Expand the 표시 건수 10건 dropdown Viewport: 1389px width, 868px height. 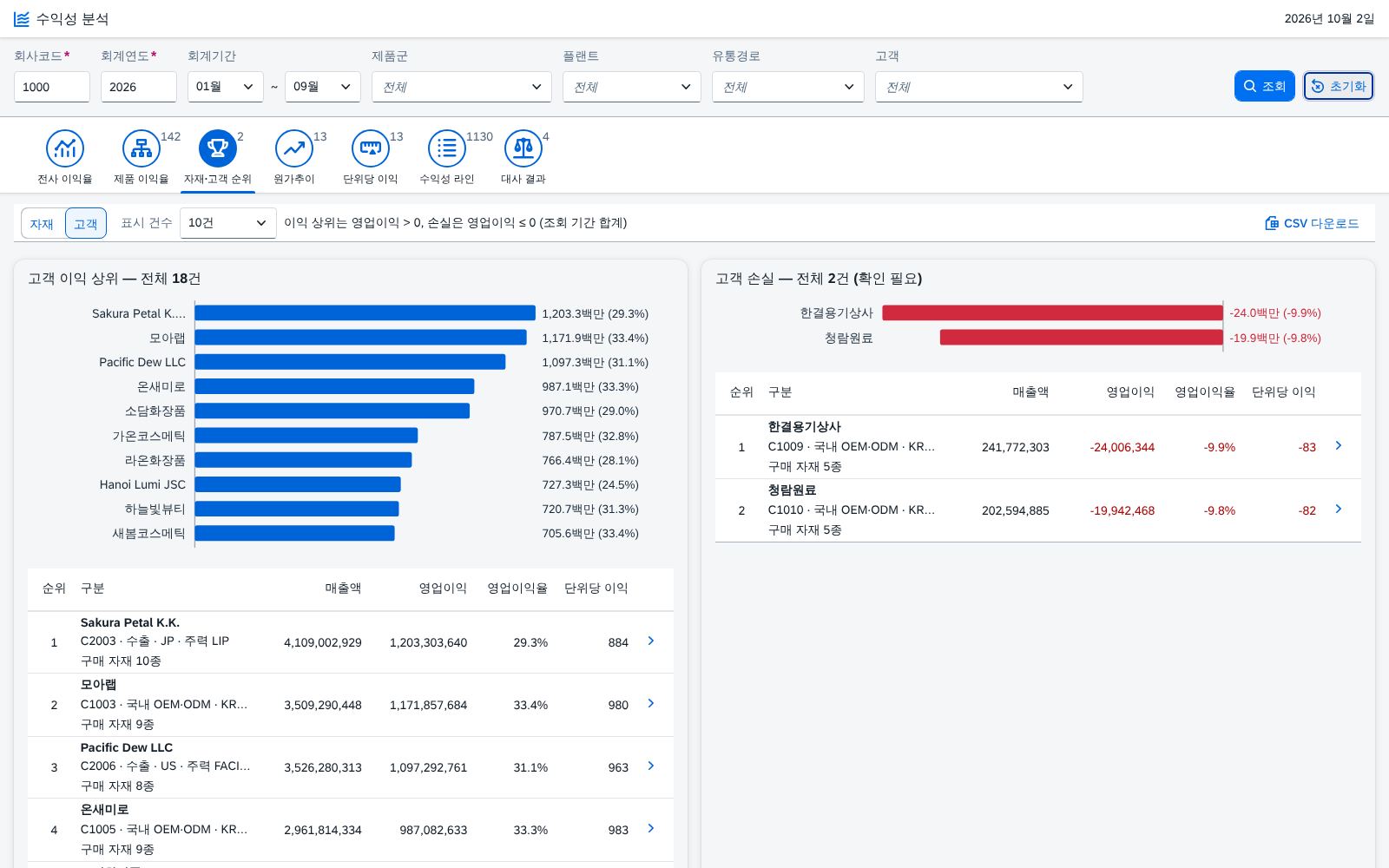pyautogui.click(x=228, y=223)
